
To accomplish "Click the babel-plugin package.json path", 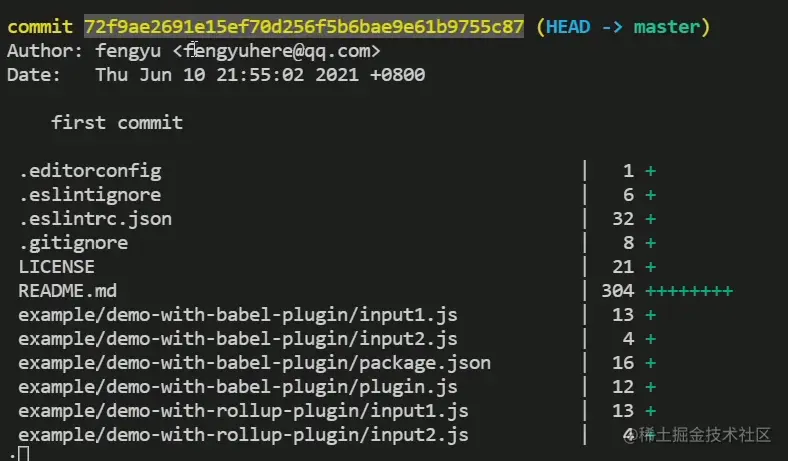I will point(254,363).
